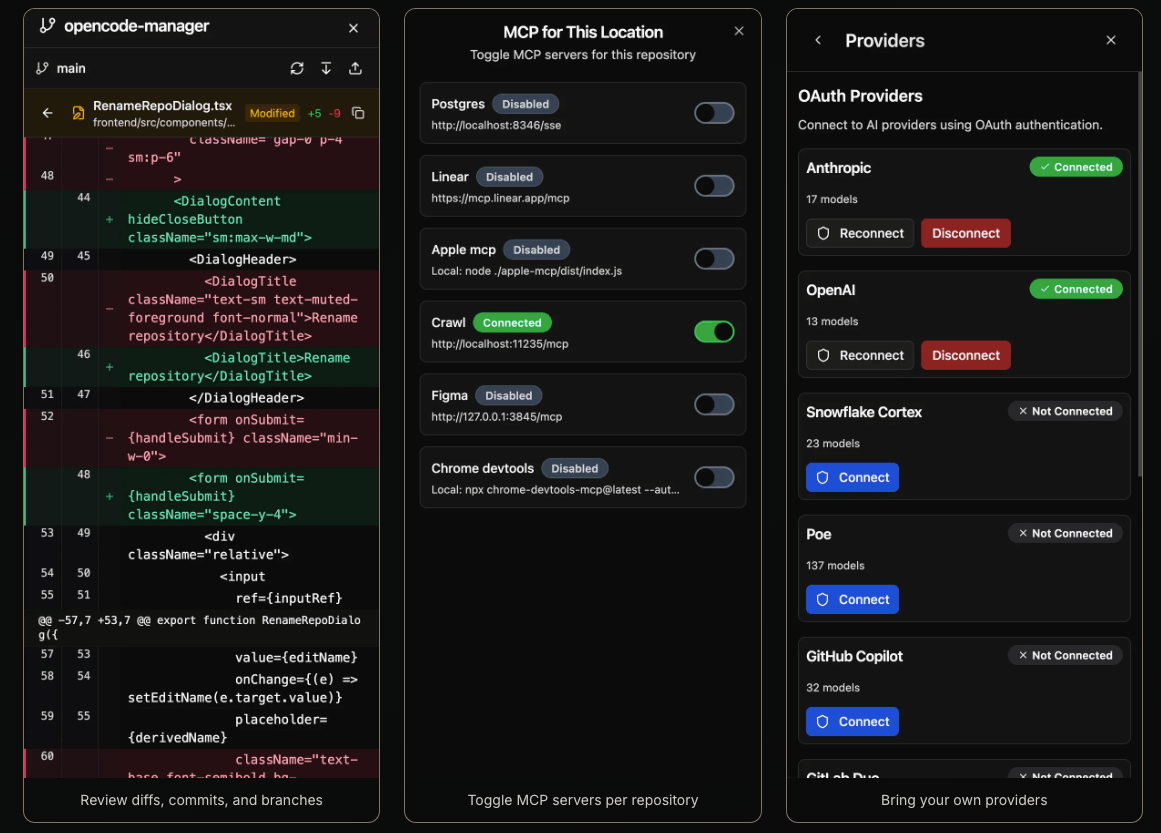1161x833 pixels.
Task: Click the Postgres URL http://localhost:8346/sse
Action: point(496,125)
